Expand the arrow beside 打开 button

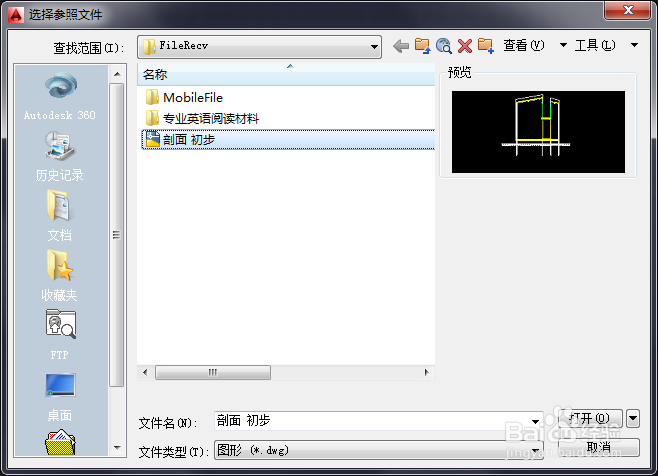(633, 418)
